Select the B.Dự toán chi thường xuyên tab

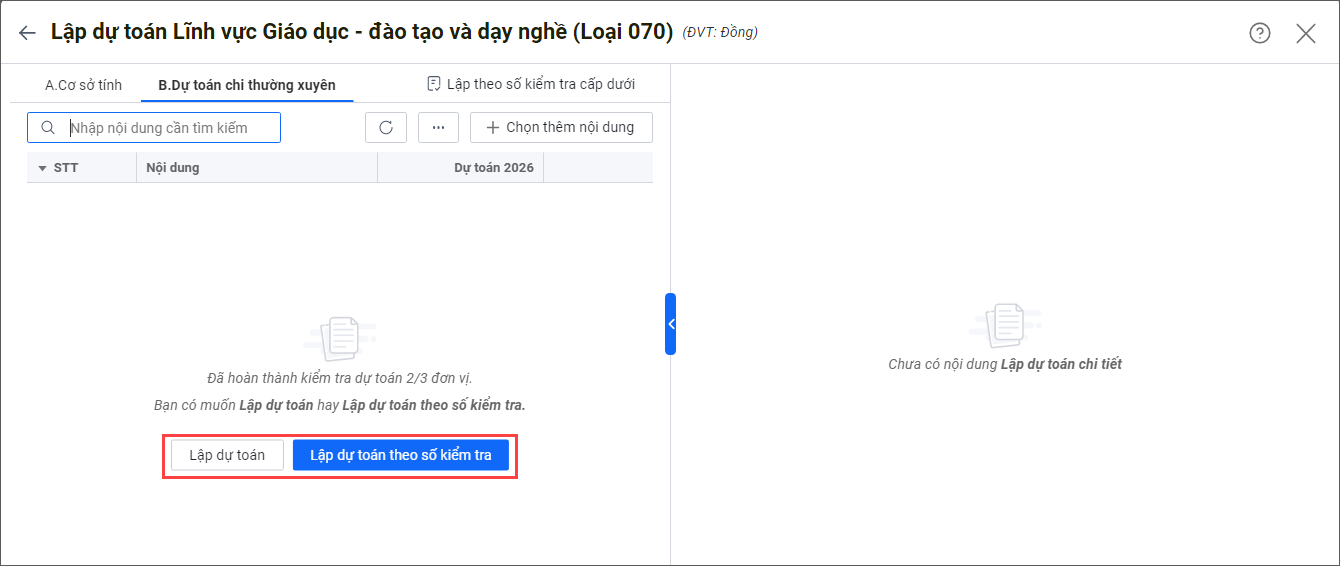coord(247,85)
